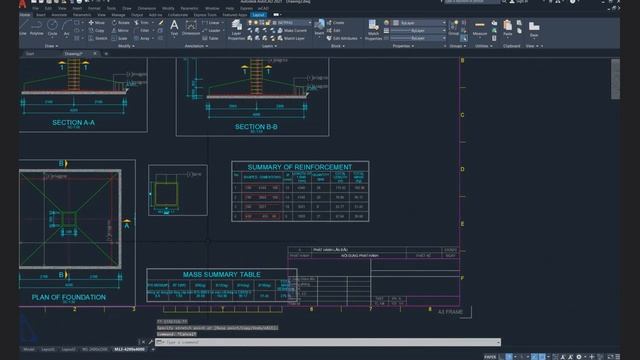Screen dimensions: 640x360
Task: Expand the Properties panel
Action: pyautogui.click(x=403, y=46)
